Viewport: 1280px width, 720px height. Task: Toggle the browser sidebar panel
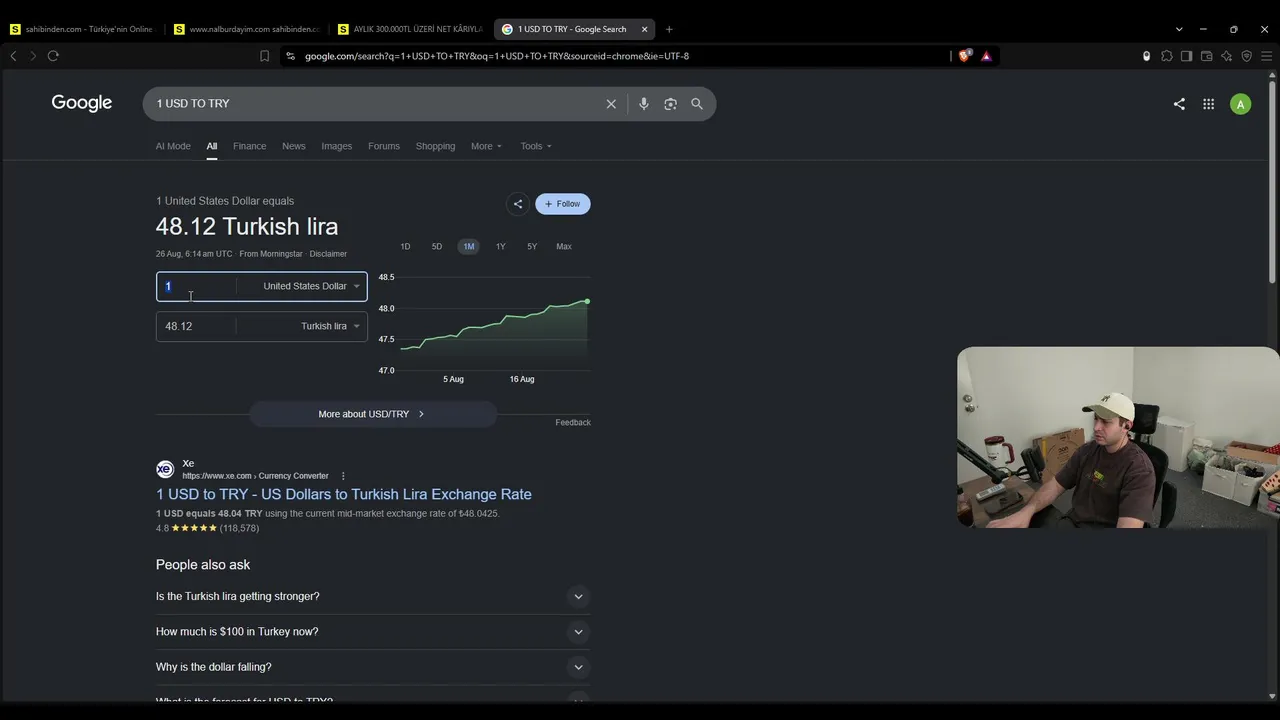point(1186,56)
